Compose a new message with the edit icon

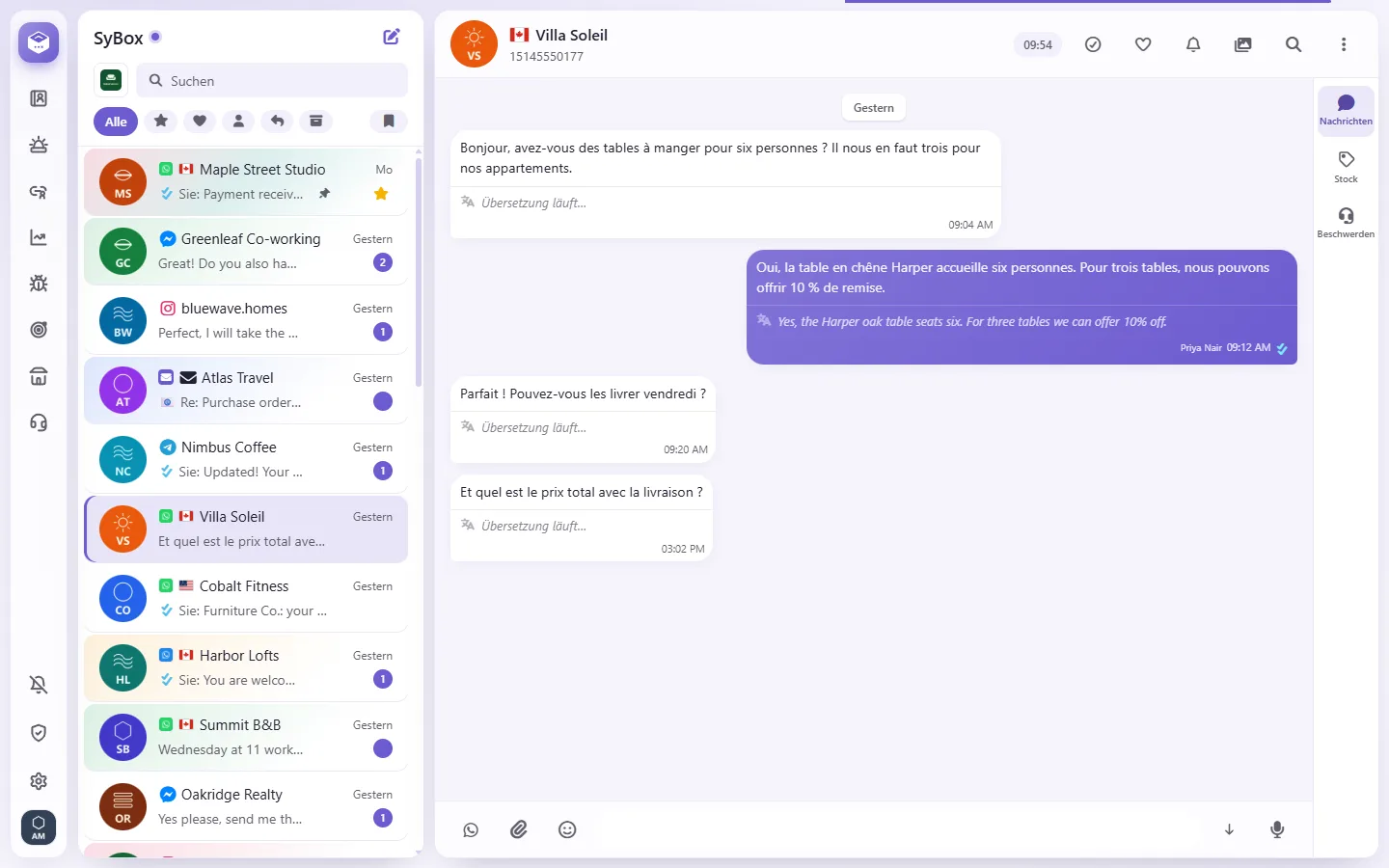click(392, 37)
